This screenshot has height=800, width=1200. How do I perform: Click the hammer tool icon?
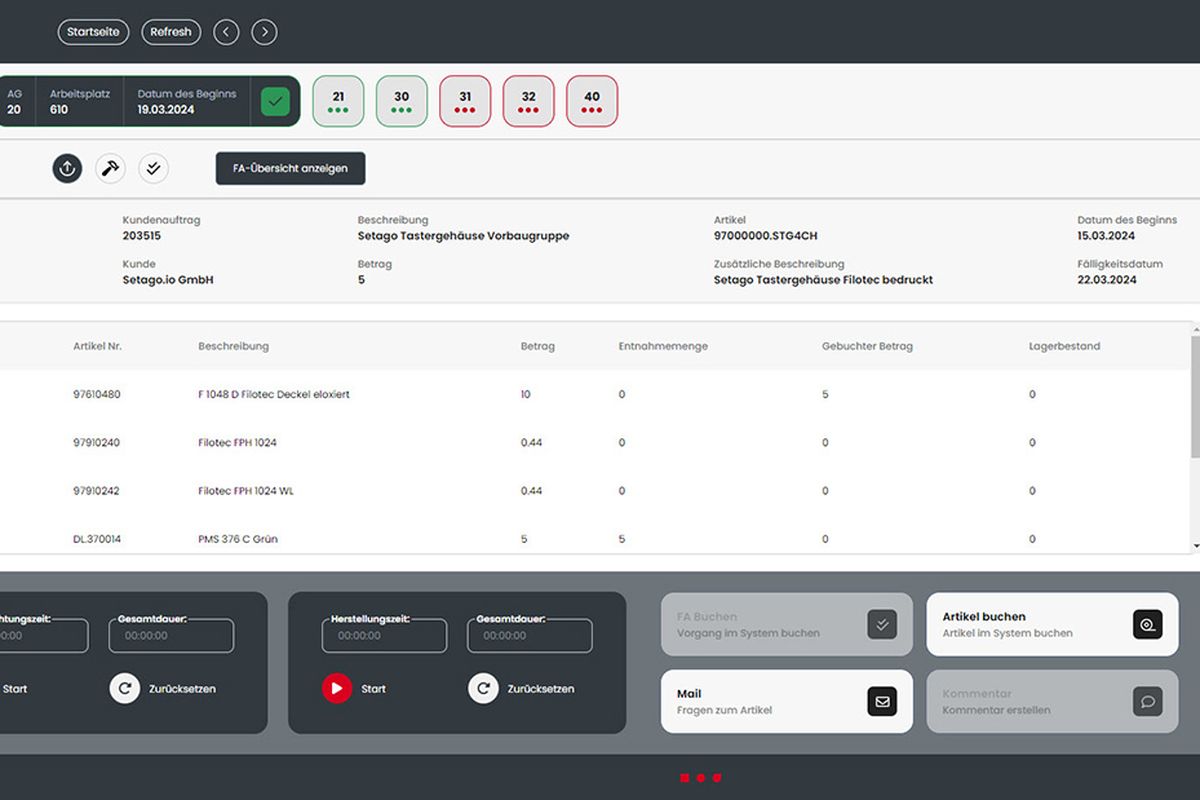pos(110,168)
